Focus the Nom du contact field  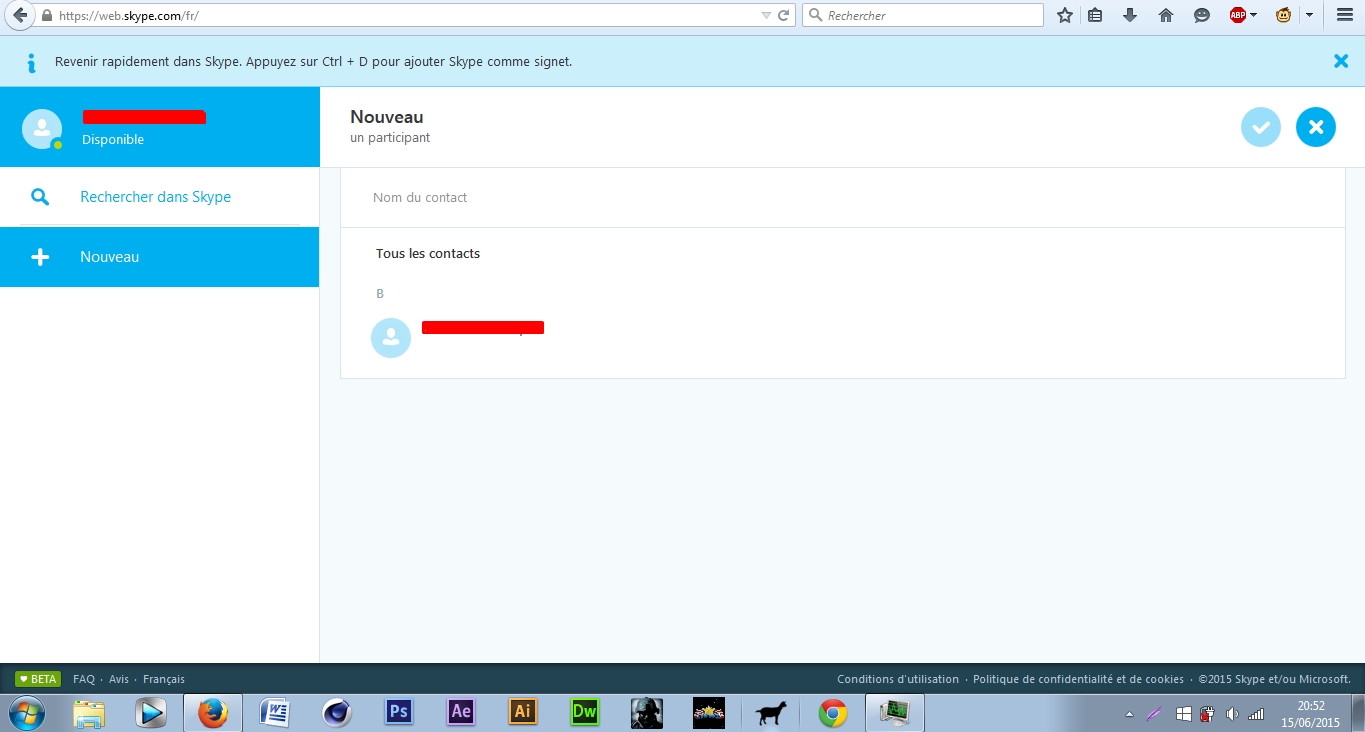(x=843, y=198)
